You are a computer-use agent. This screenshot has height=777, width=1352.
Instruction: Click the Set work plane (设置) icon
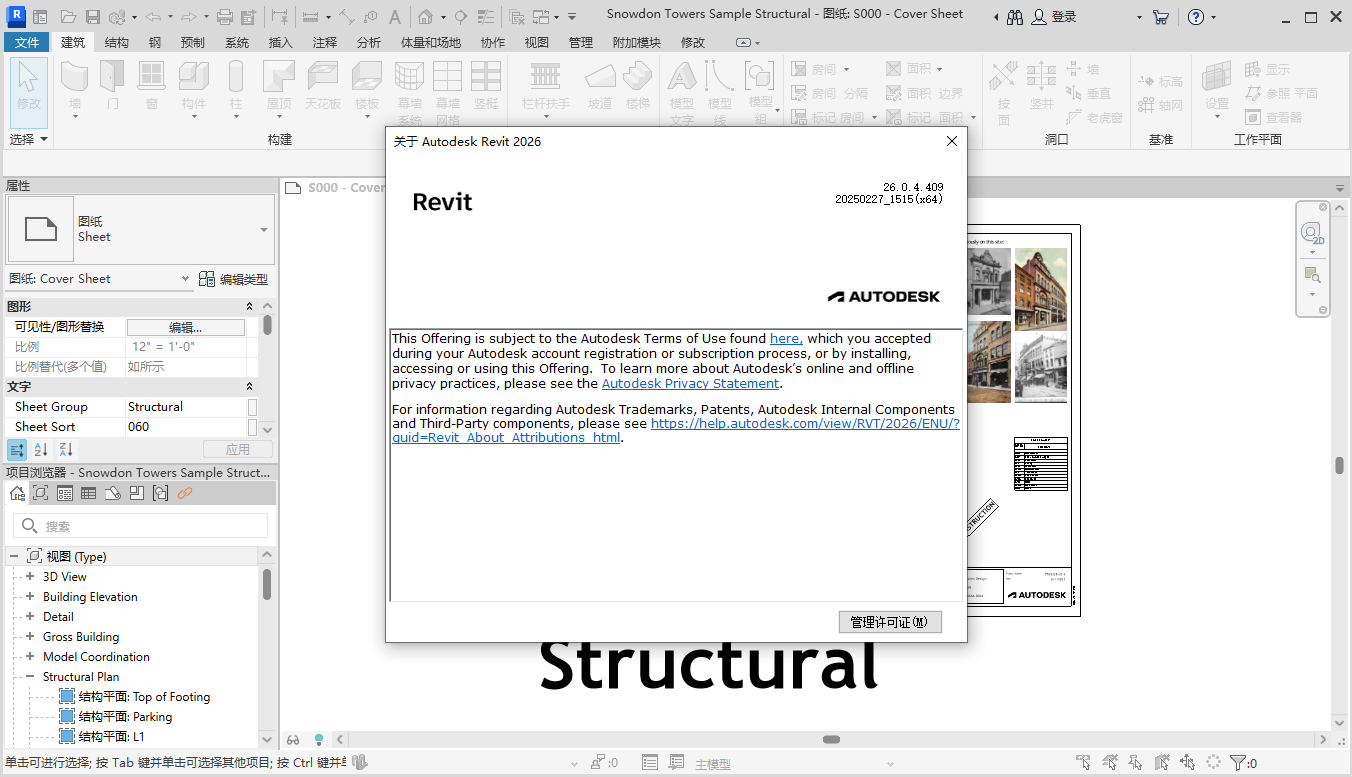[1217, 86]
